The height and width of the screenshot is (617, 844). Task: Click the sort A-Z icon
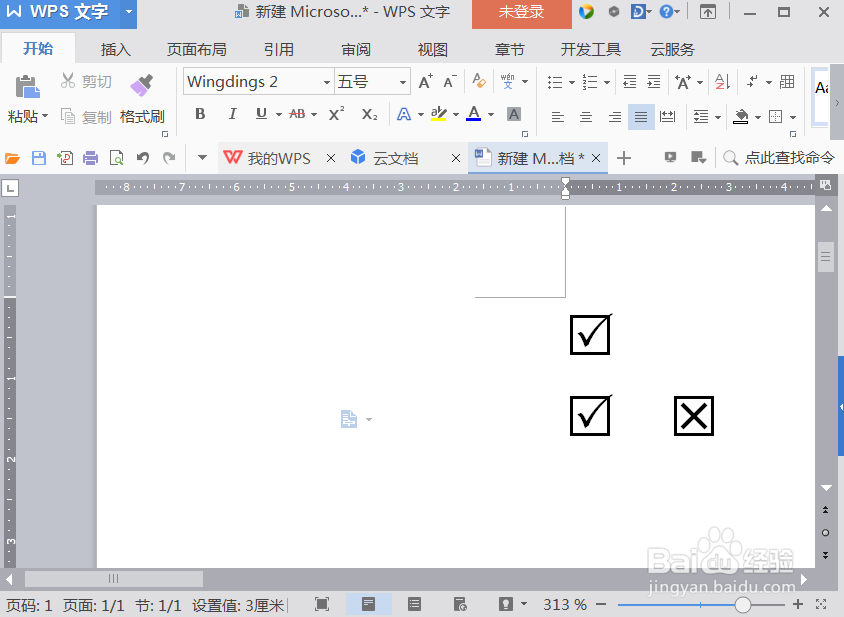pos(722,82)
